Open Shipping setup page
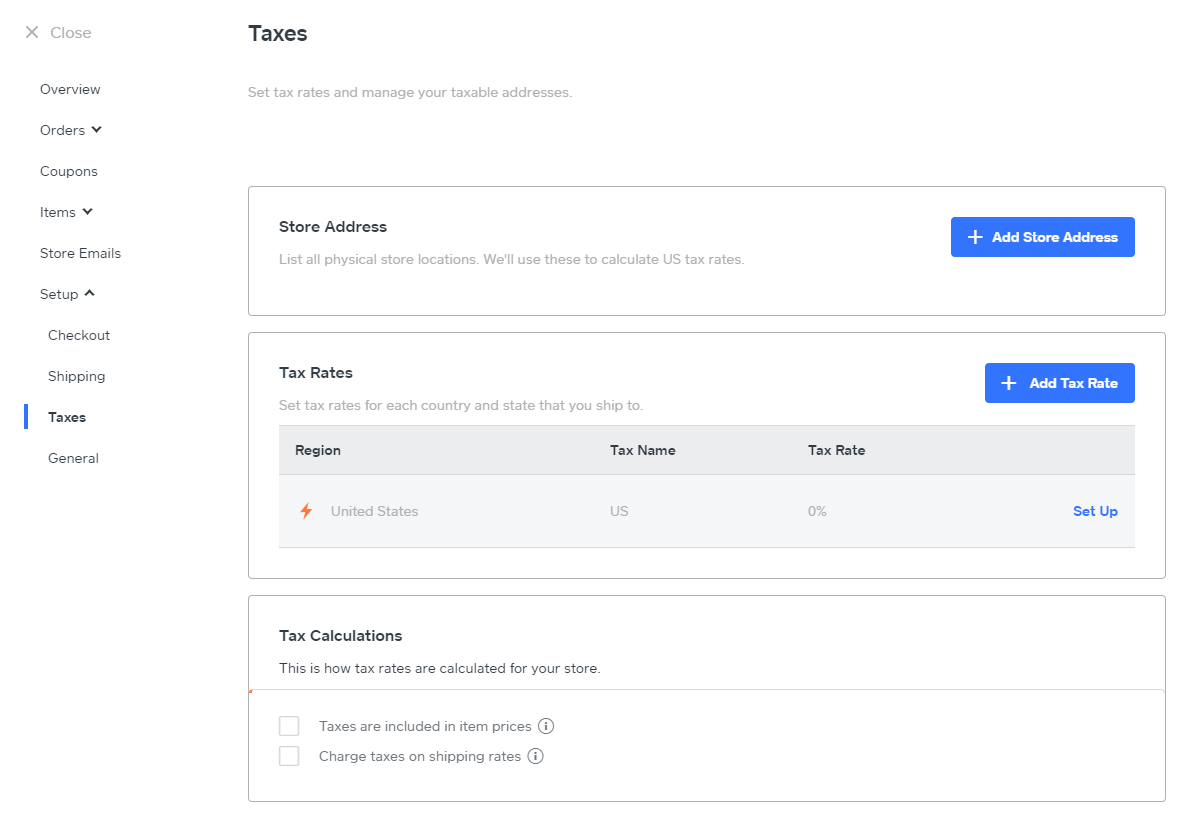Image resolution: width=1187 pixels, height=826 pixels. (76, 376)
